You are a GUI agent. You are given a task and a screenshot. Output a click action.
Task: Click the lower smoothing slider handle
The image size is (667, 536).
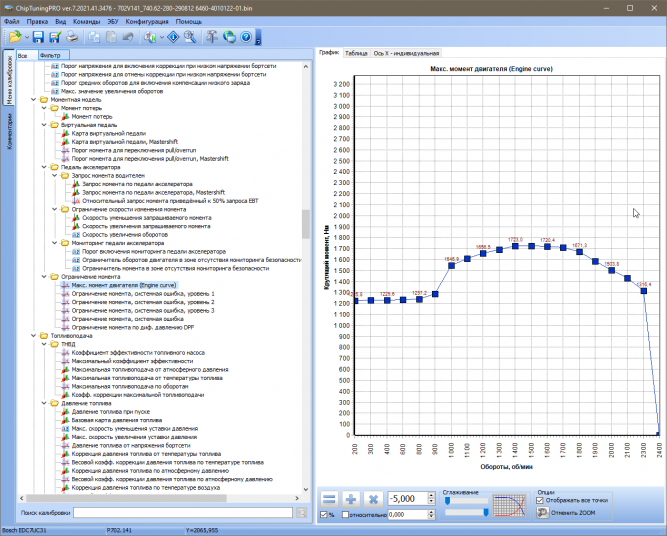click(485, 513)
